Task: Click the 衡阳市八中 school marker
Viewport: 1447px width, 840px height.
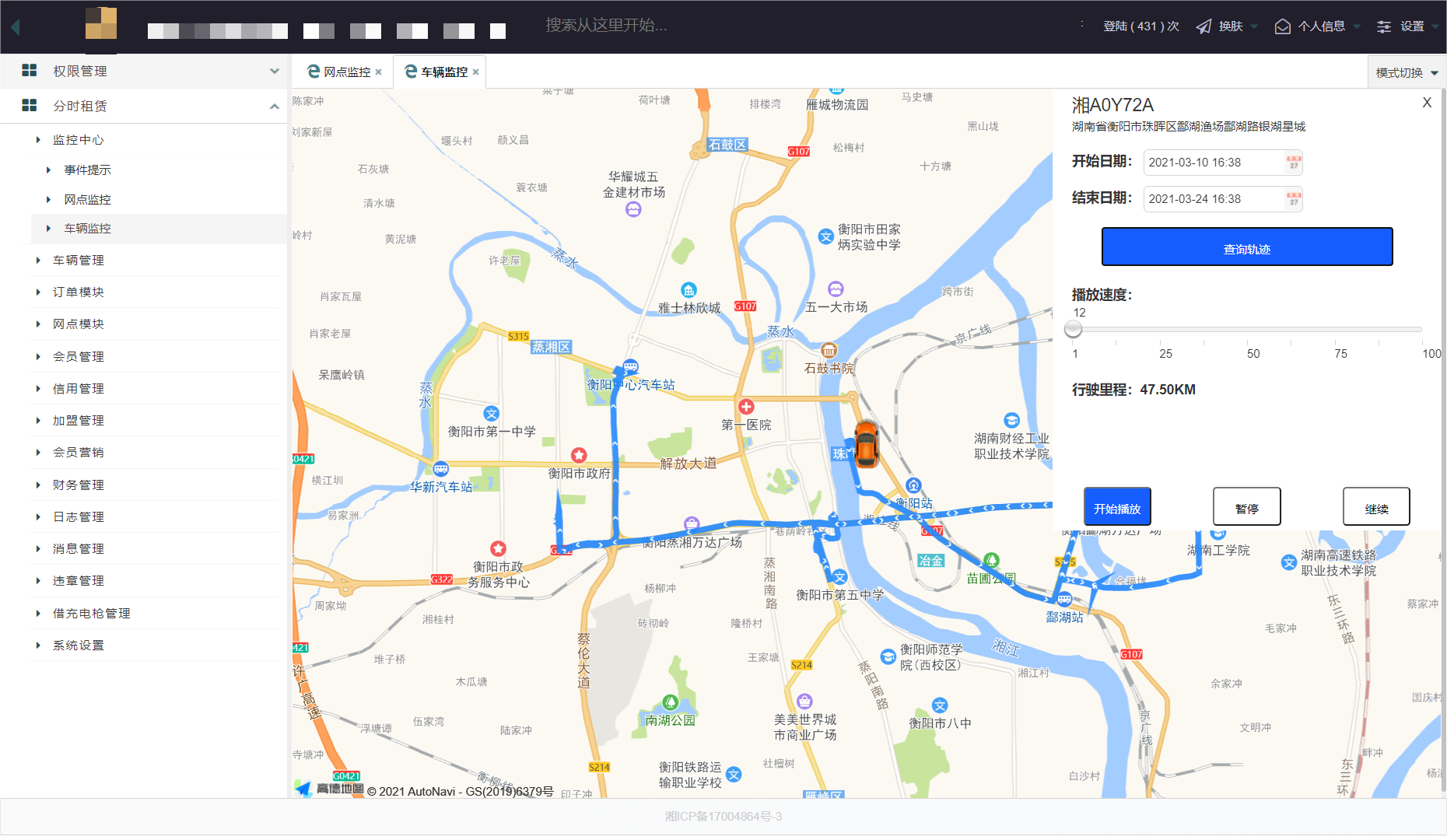Action: tap(940, 705)
